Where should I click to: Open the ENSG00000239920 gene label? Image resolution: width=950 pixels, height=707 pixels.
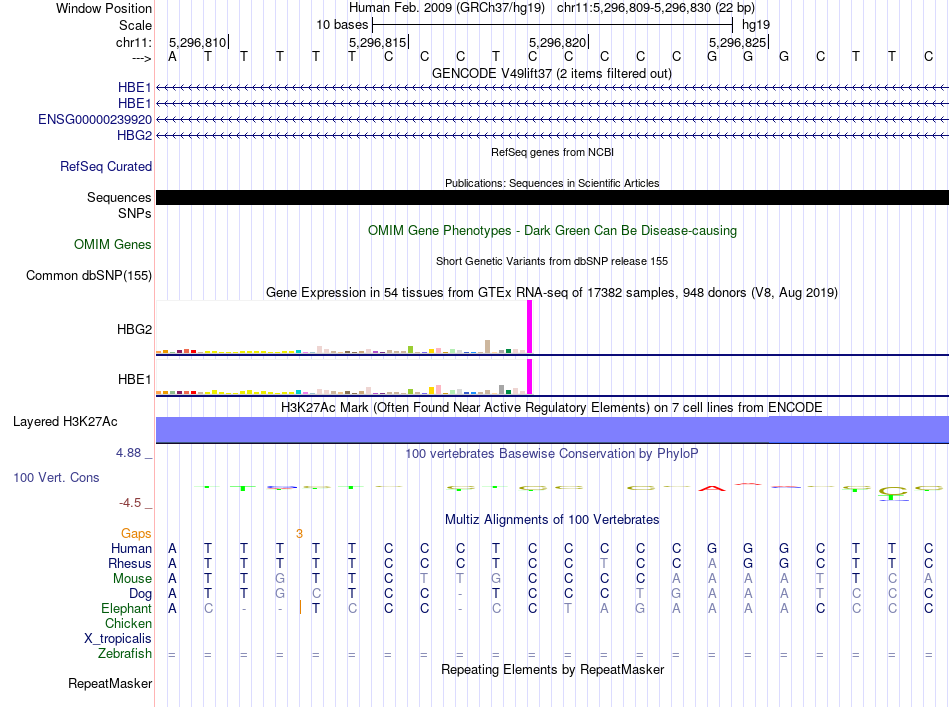[x=95, y=119]
